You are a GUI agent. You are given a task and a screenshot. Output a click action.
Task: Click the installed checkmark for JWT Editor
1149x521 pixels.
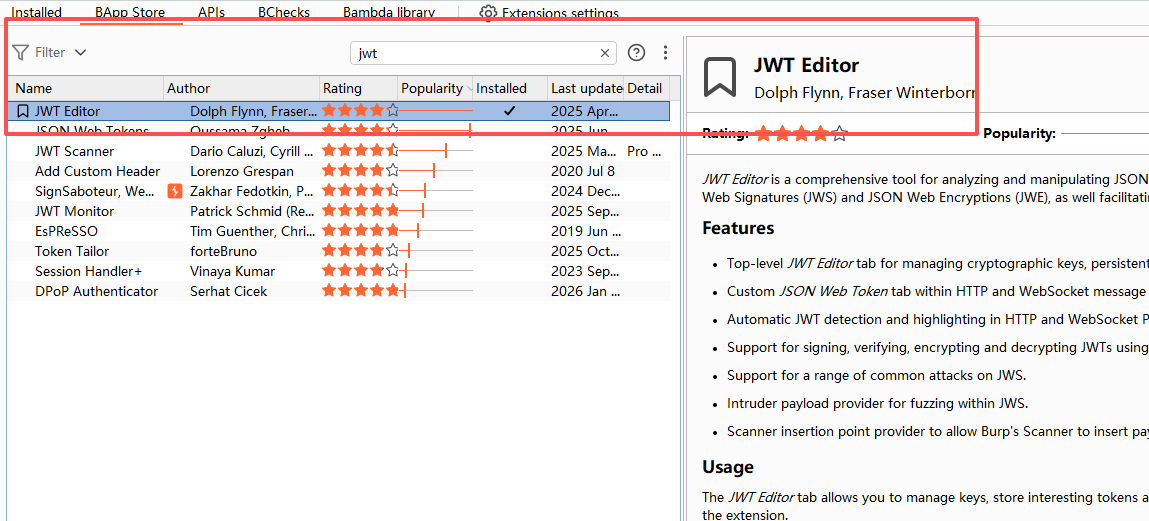click(510, 111)
